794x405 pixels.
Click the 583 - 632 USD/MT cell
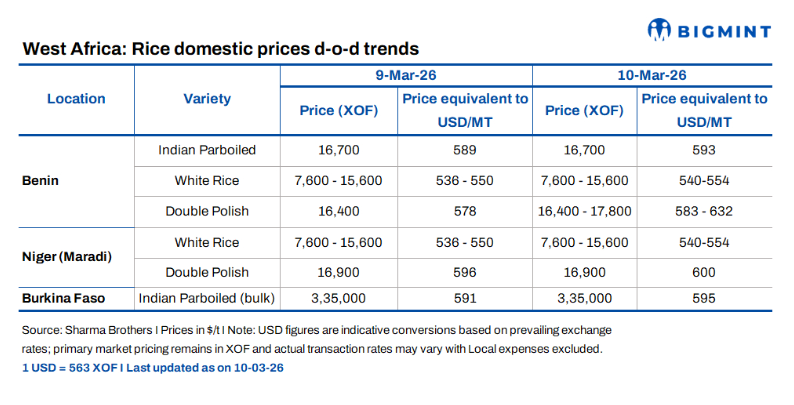pos(704,212)
